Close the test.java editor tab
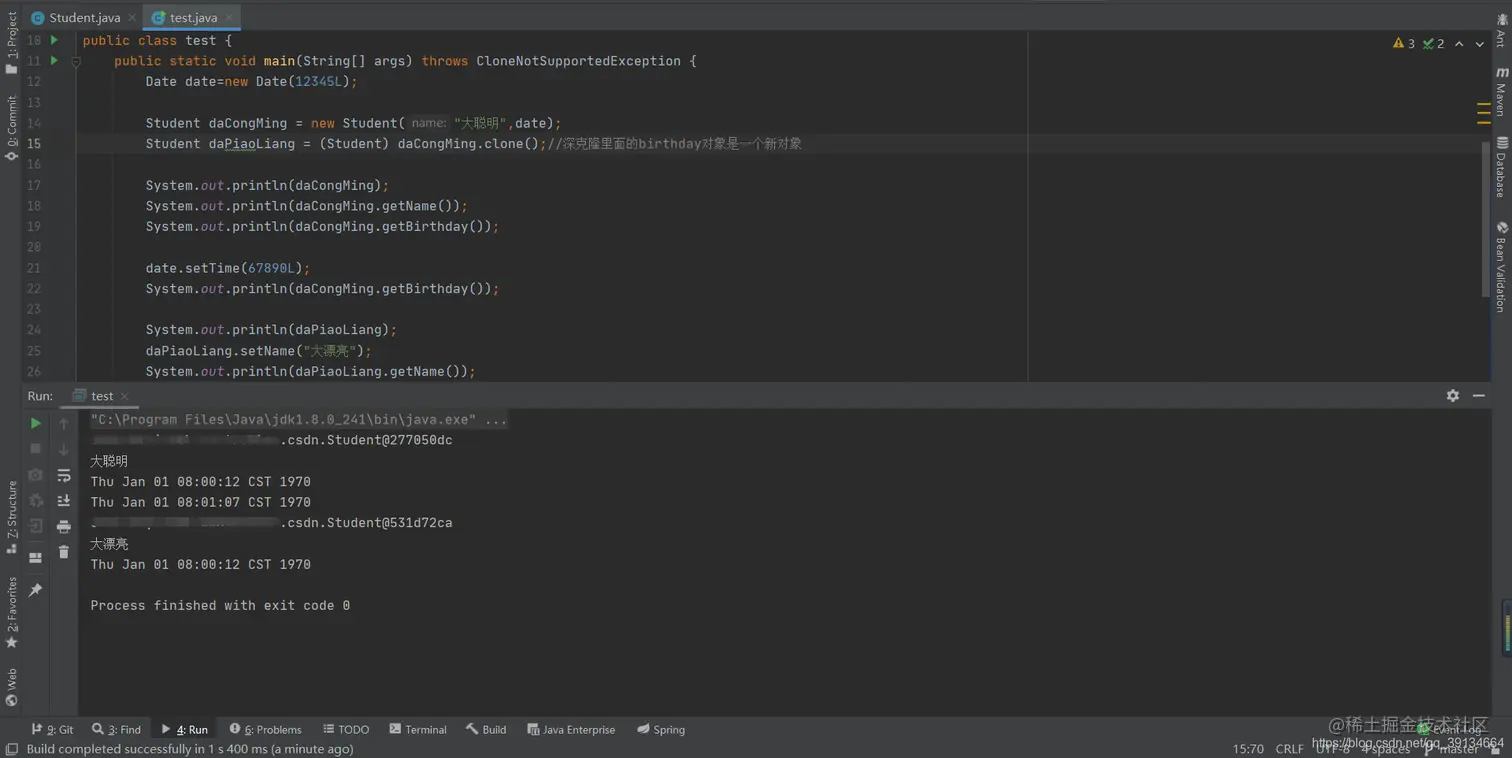 [x=229, y=18]
